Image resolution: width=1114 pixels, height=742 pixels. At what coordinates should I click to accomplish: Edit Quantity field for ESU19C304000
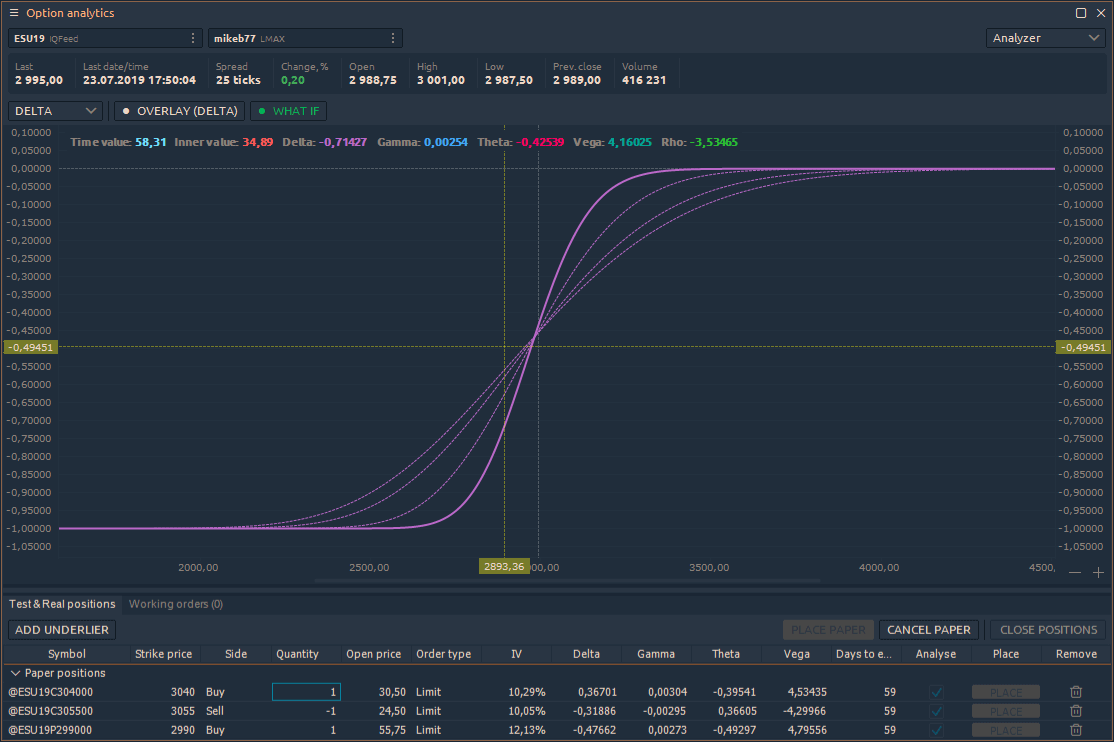(306, 692)
